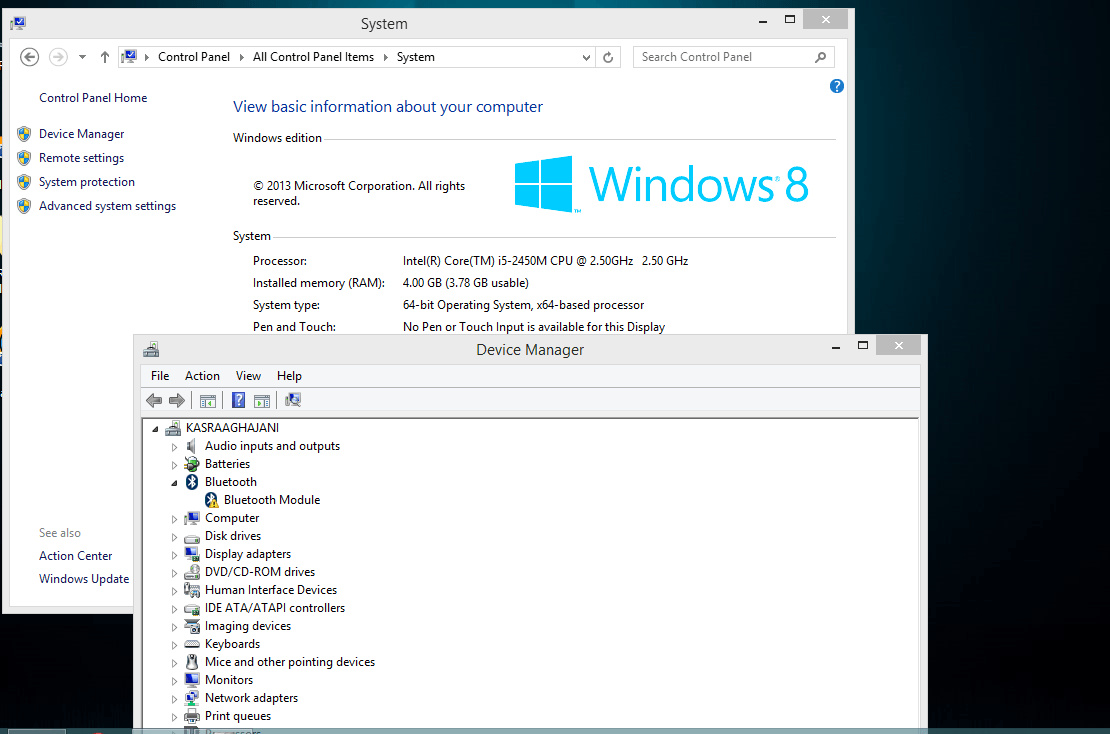Click Back button in System window
Viewport: 1110px width, 734px height.
[29, 57]
